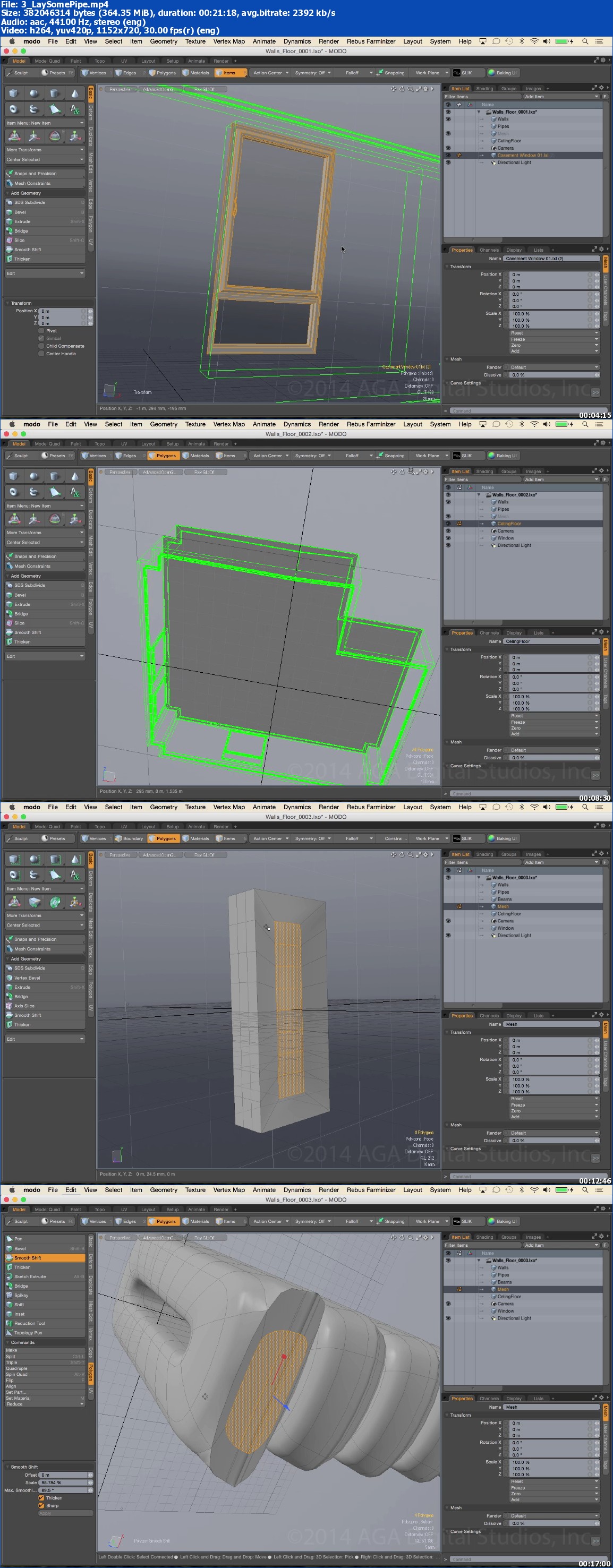613x1568 pixels.
Task: Click the viewport zoom magnifier in 00:08:30 frame
Action: [411, 471]
